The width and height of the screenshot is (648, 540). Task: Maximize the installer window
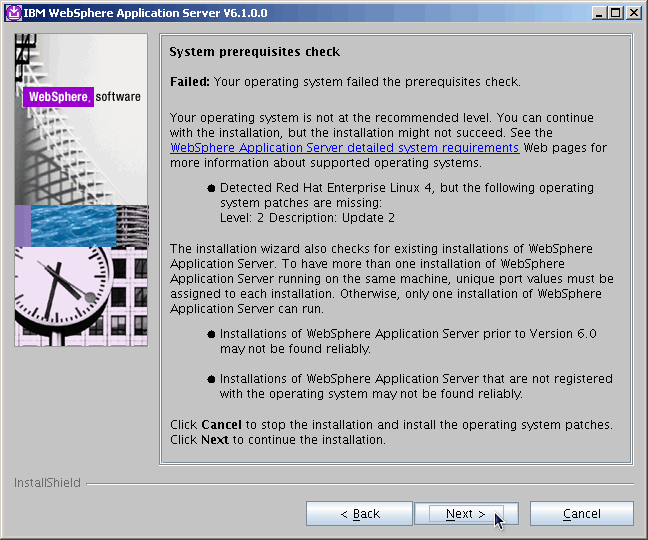click(616, 13)
